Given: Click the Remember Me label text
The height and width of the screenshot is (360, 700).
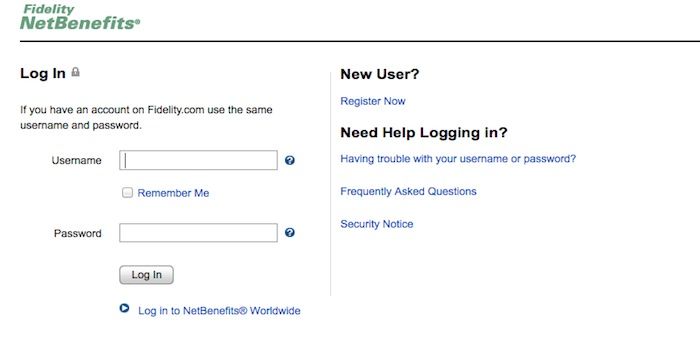Looking at the screenshot, I should click(x=173, y=193).
